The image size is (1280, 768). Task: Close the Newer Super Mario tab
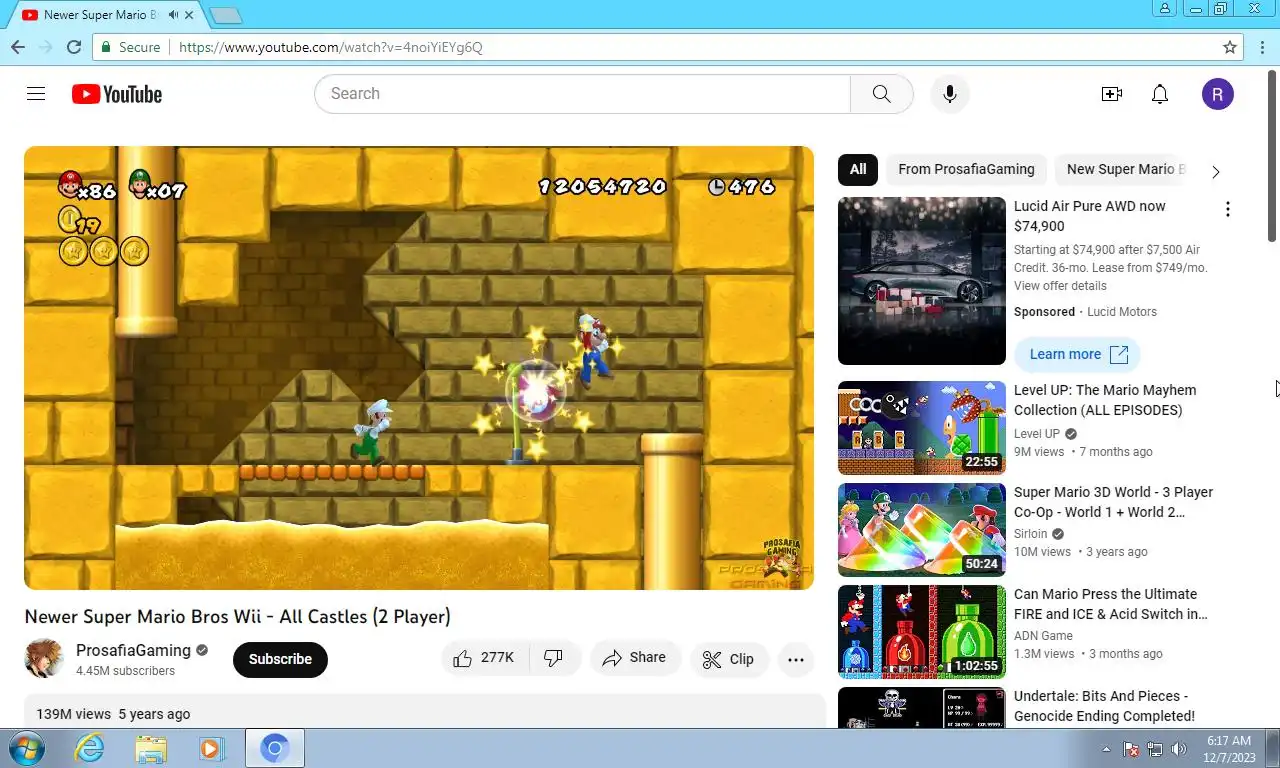tap(189, 15)
